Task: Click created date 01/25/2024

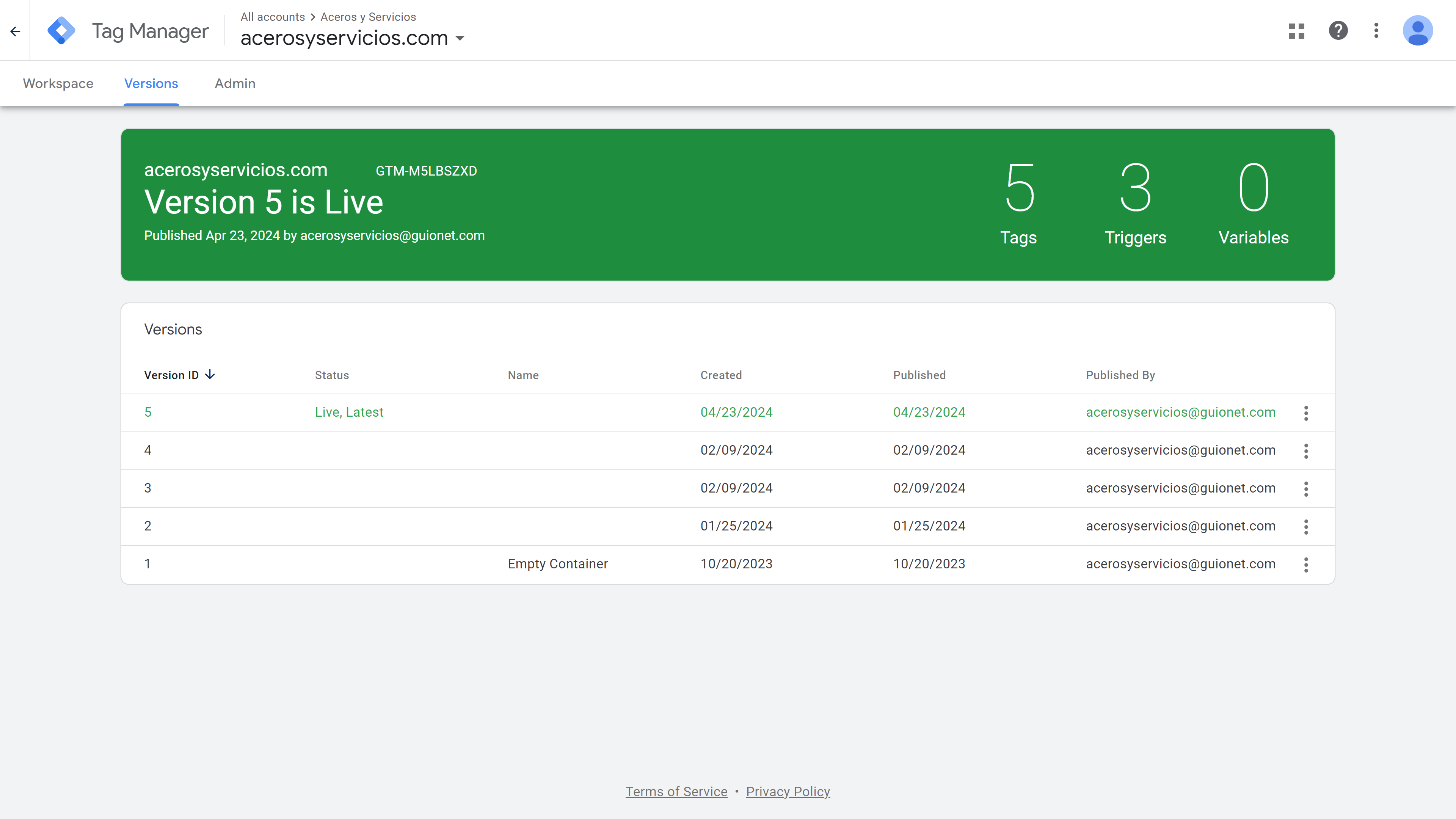Action: (736, 526)
